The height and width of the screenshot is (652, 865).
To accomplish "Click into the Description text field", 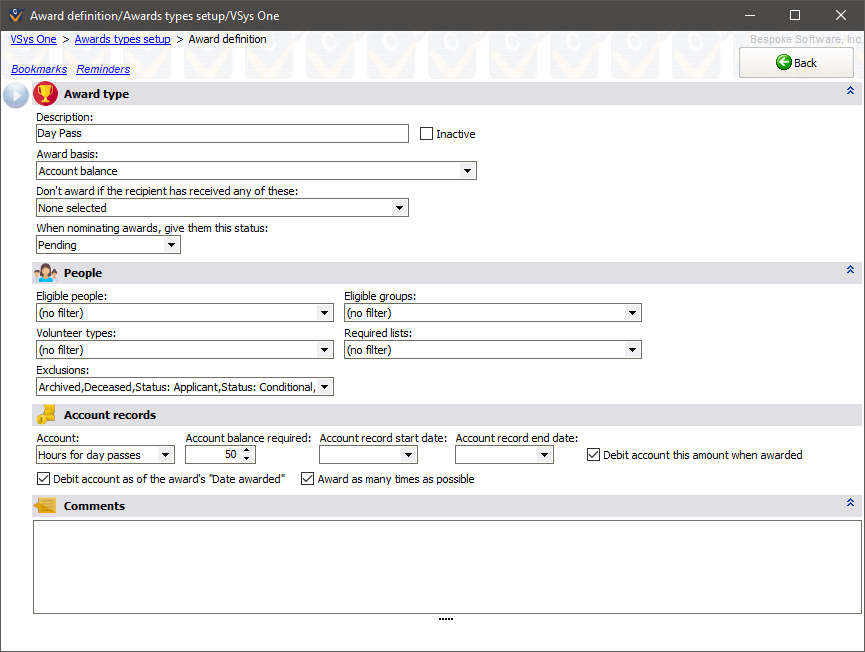I will [222, 134].
